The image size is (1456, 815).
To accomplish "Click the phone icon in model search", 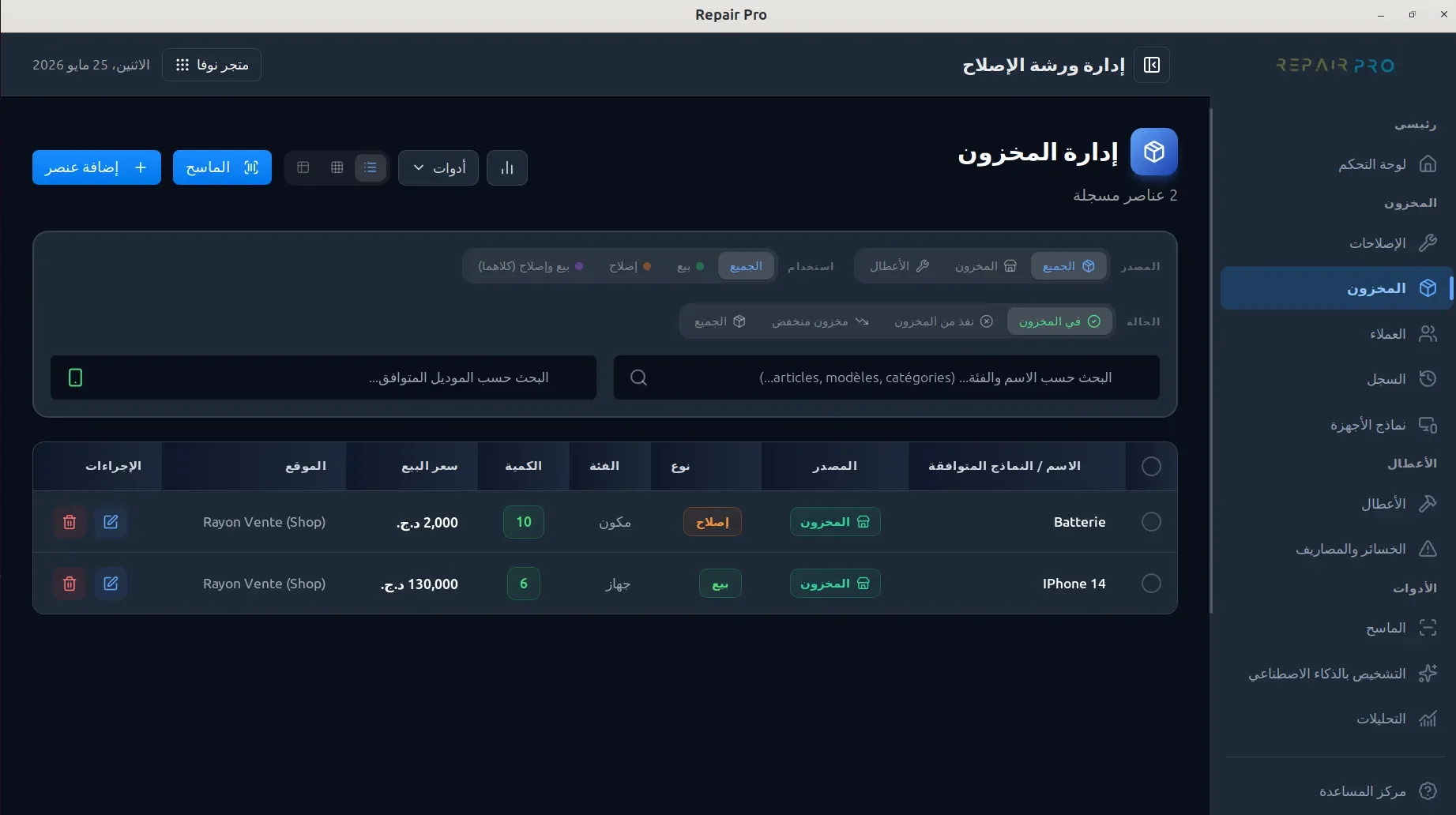I will coord(75,377).
